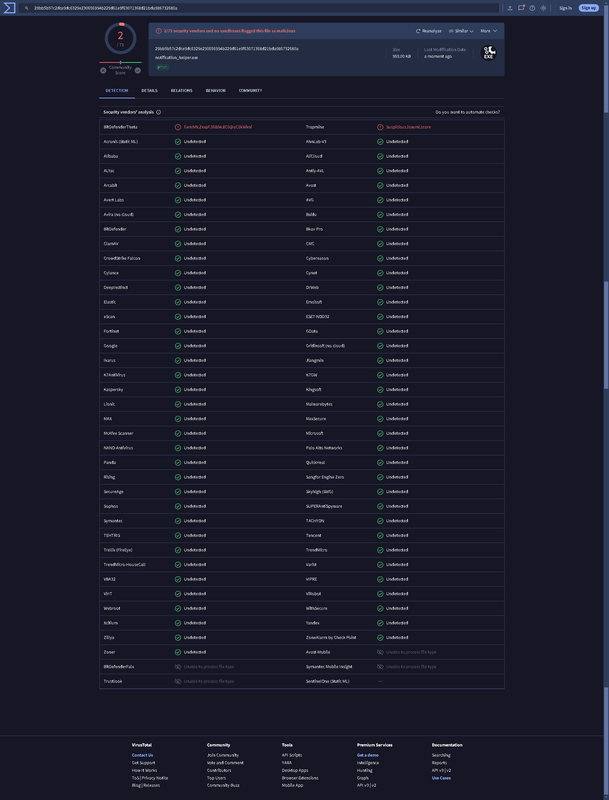
Task: Click 'Do you want to automate checks?' link
Action: pyautogui.click(x=468, y=112)
